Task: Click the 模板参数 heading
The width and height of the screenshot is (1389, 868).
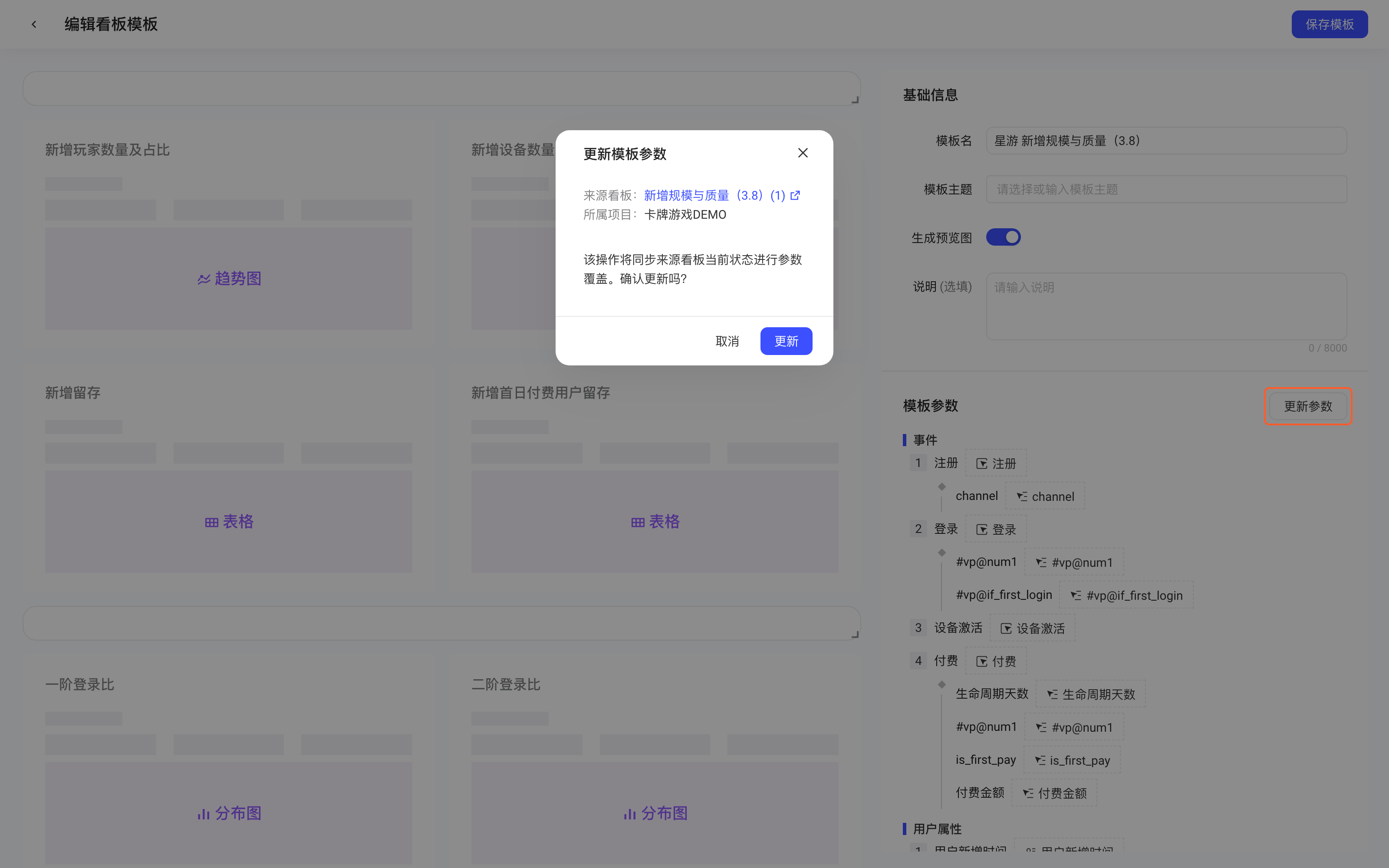Action: click(930, 406)
